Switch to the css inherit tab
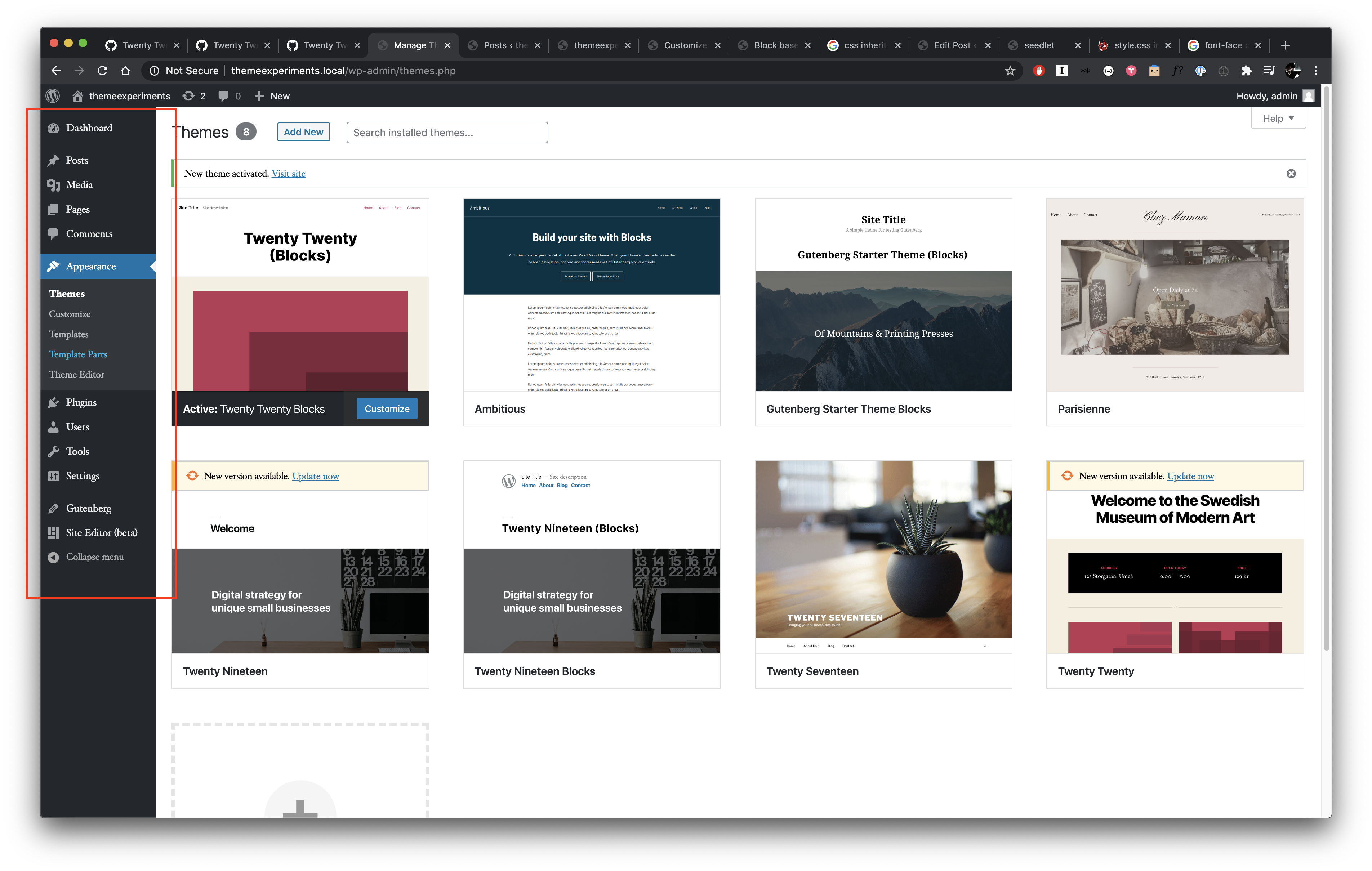 864,45
